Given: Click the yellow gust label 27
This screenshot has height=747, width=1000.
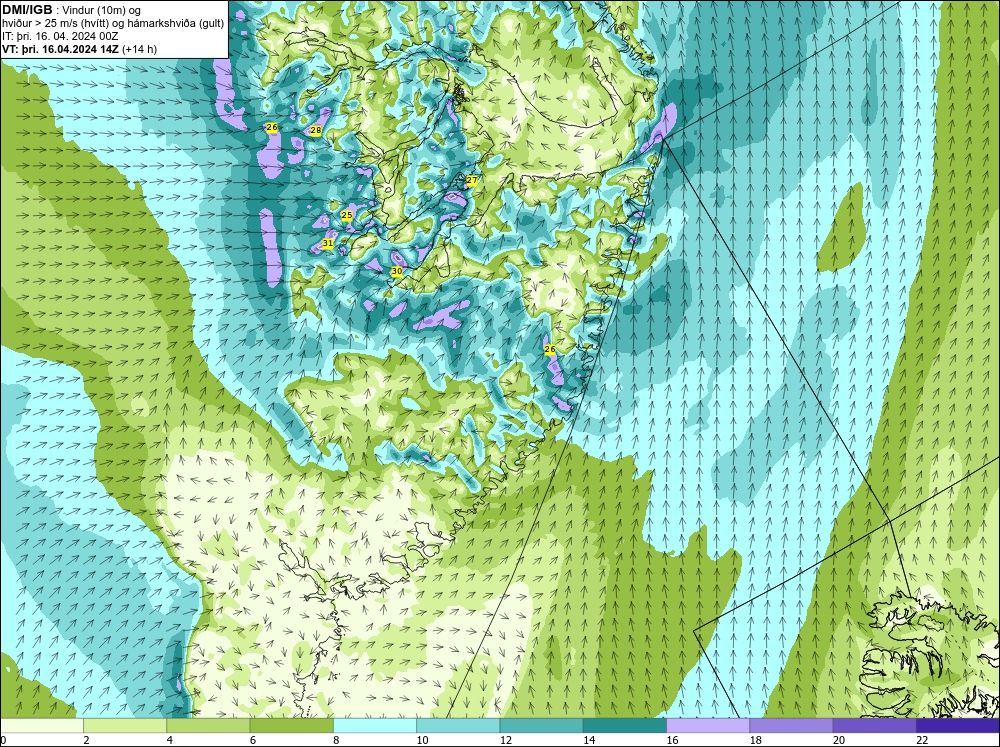Looking at the screenshot, I should coord(471,181).
